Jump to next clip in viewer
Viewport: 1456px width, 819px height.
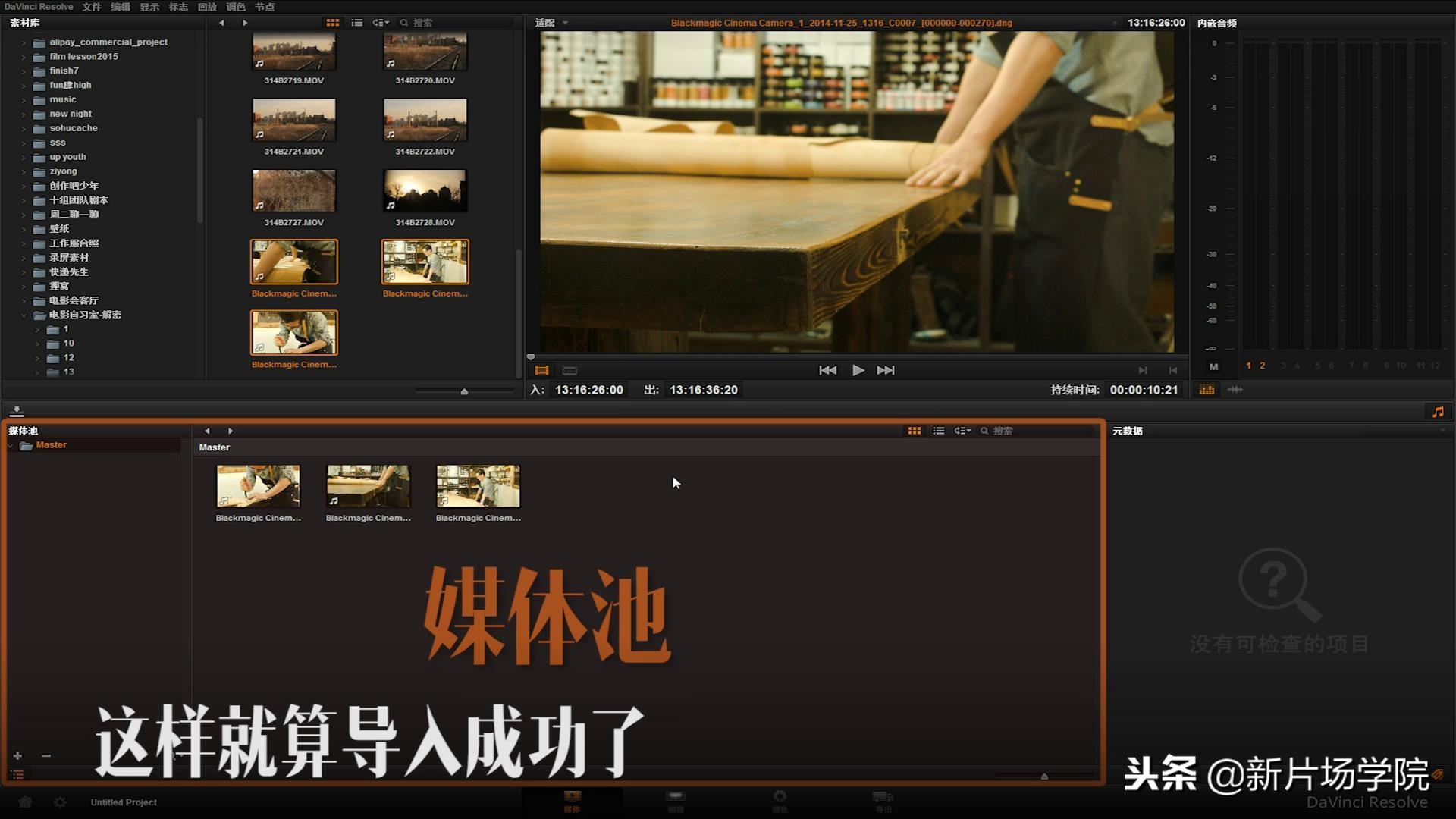coord(886,370)
